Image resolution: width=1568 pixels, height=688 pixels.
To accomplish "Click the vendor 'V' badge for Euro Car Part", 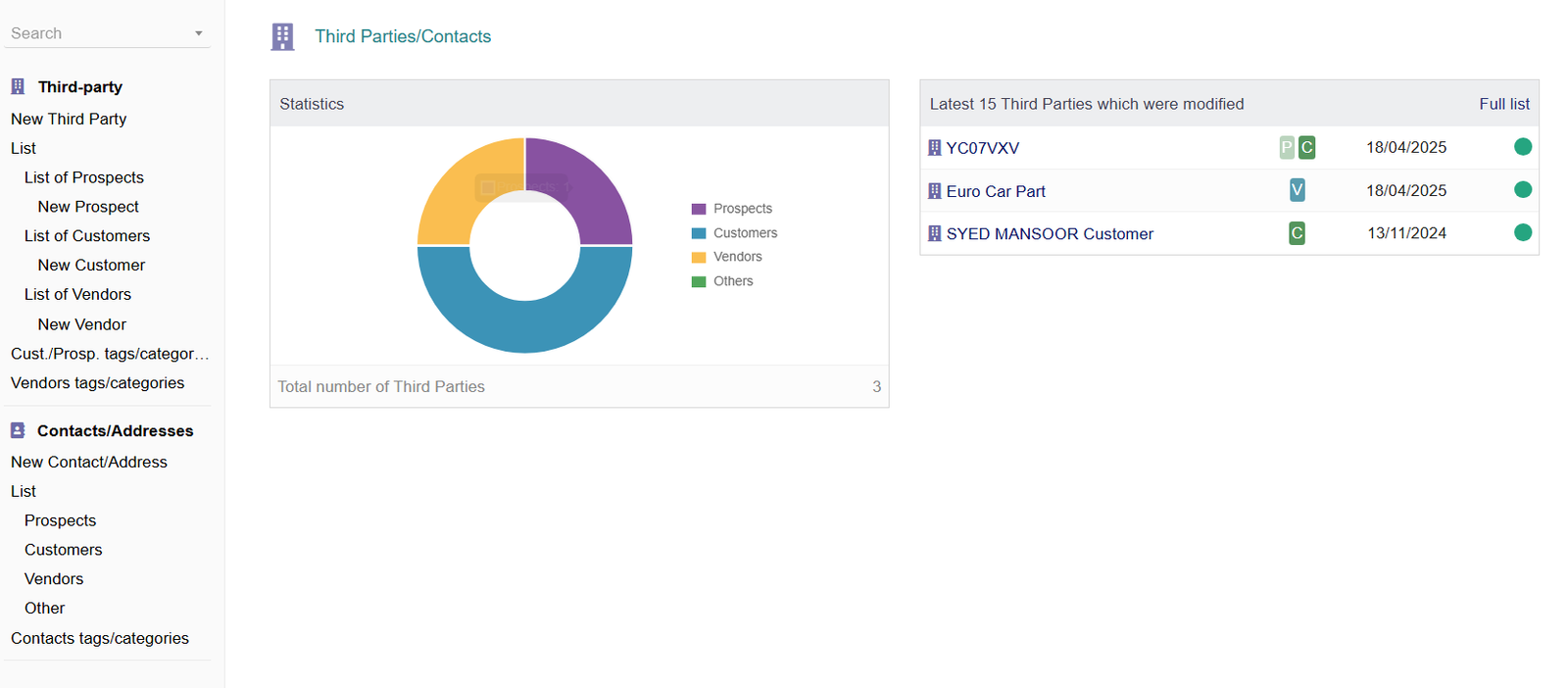I will (1297, 190).
